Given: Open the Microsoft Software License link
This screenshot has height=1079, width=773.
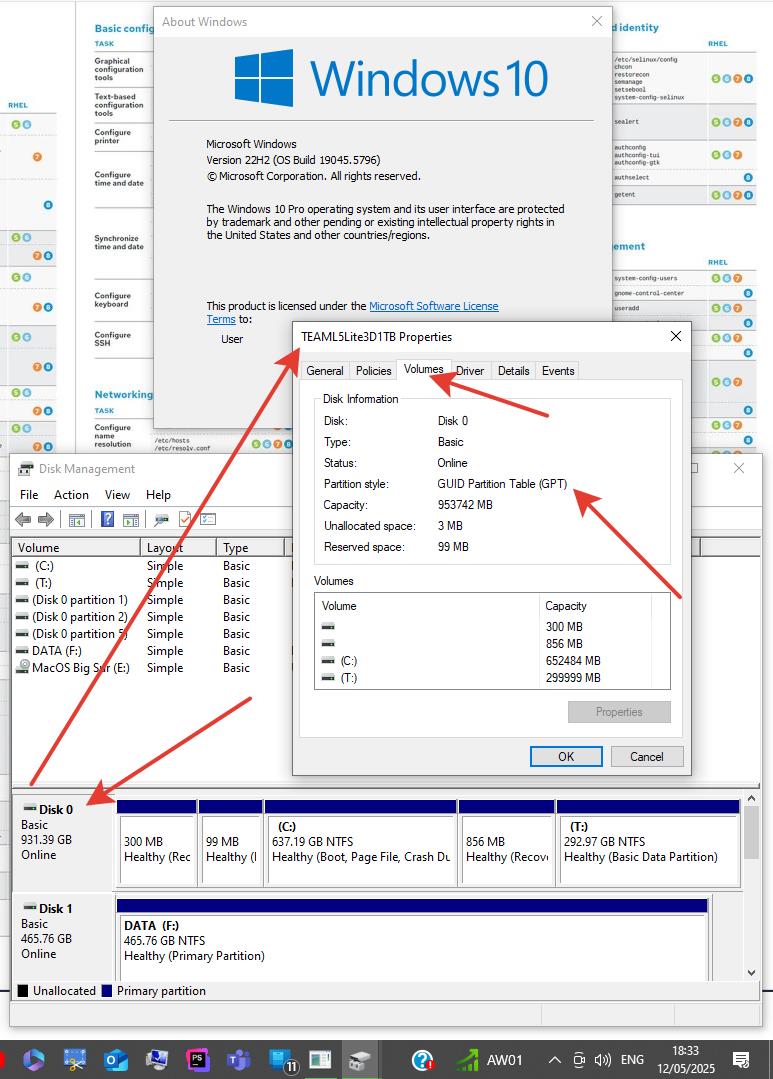Looking at the screenshot, I should pos(434,306).
